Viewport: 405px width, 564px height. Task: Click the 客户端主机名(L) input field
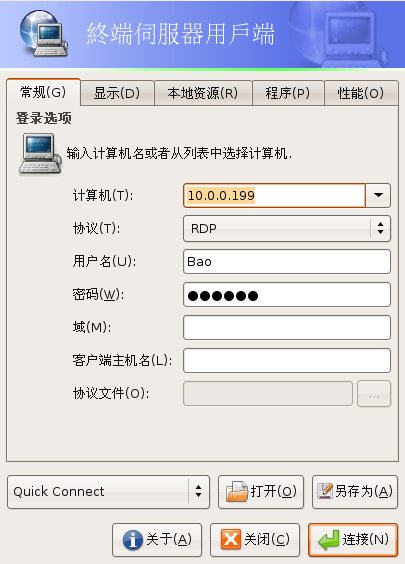coord(287,360)
